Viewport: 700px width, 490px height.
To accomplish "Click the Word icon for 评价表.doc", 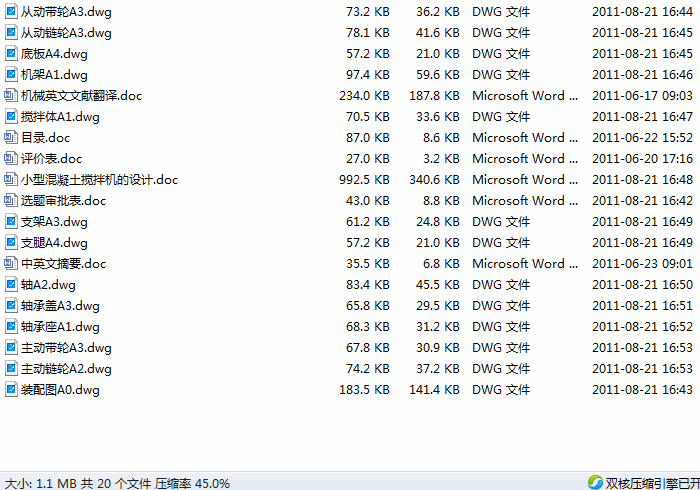I will (x=11, y=158).
